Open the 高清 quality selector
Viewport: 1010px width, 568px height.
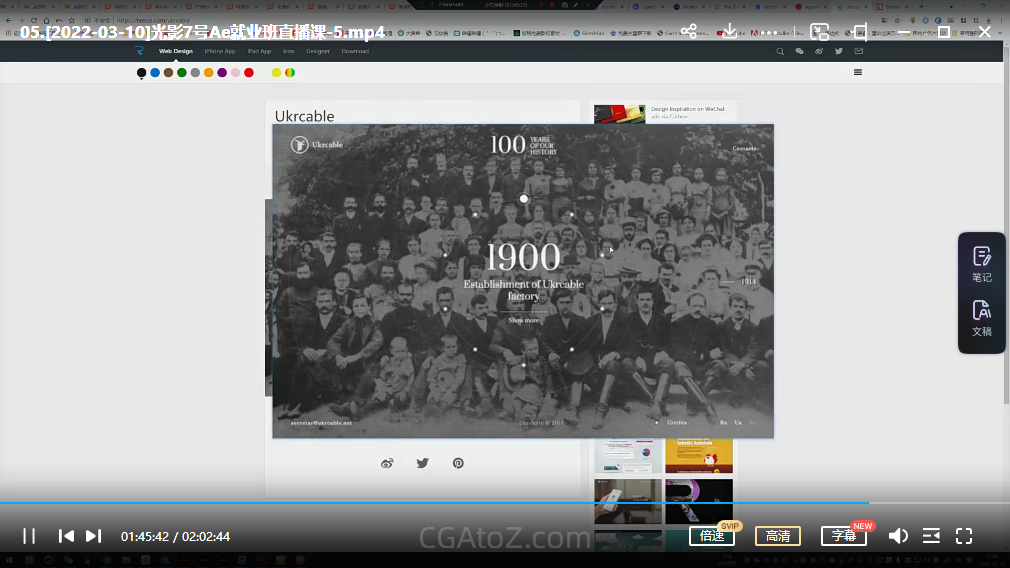(778, 536)
